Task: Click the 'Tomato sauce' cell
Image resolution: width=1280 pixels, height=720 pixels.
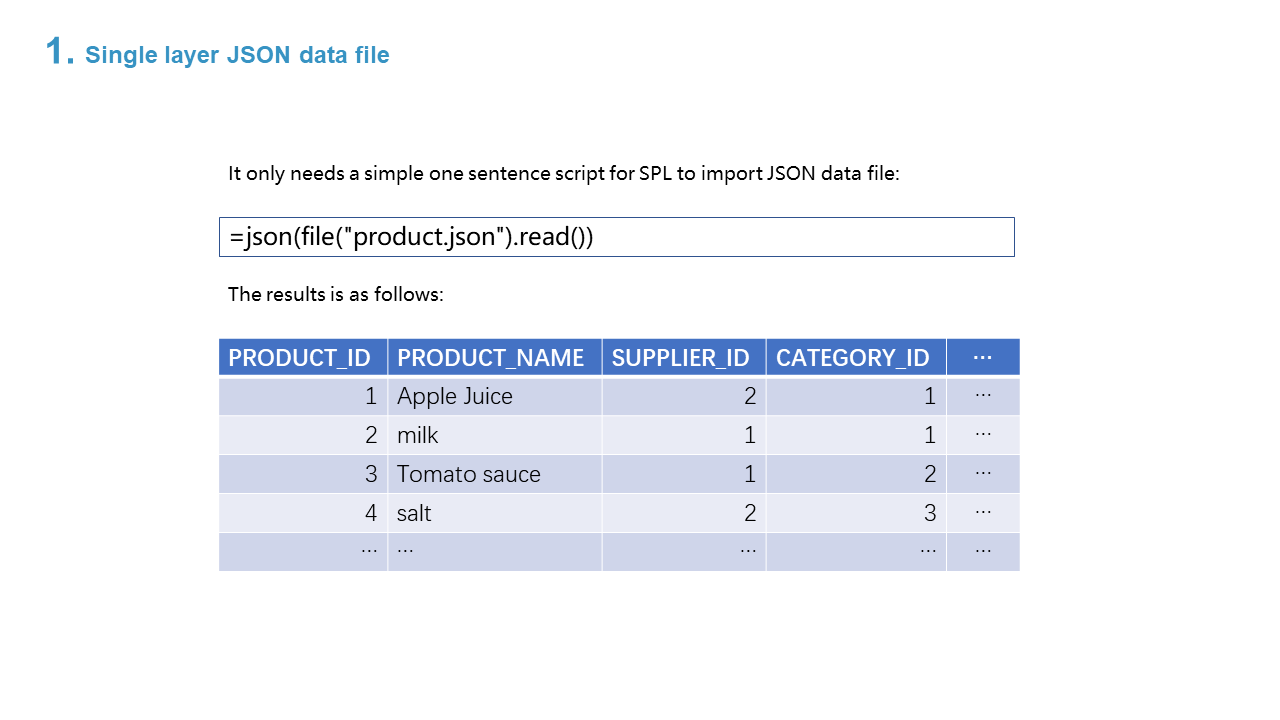Action: point(469,474)
